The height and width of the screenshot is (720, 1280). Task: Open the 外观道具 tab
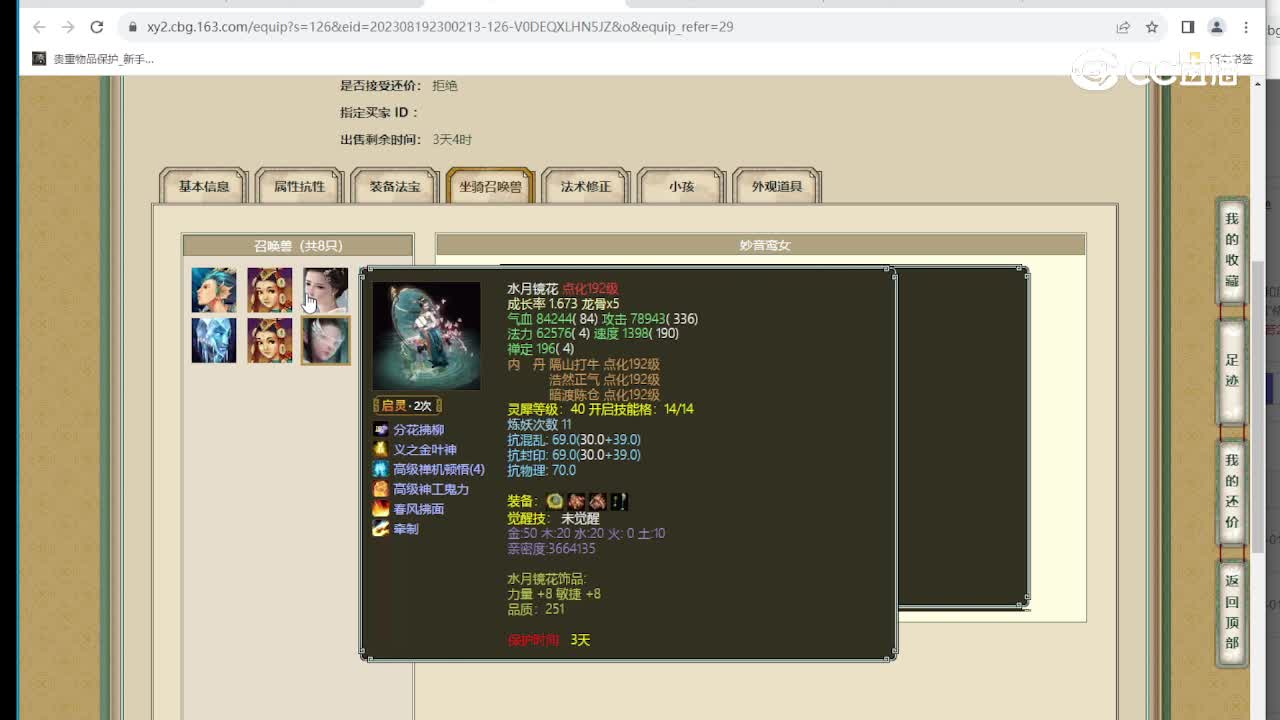pos(777,186)
